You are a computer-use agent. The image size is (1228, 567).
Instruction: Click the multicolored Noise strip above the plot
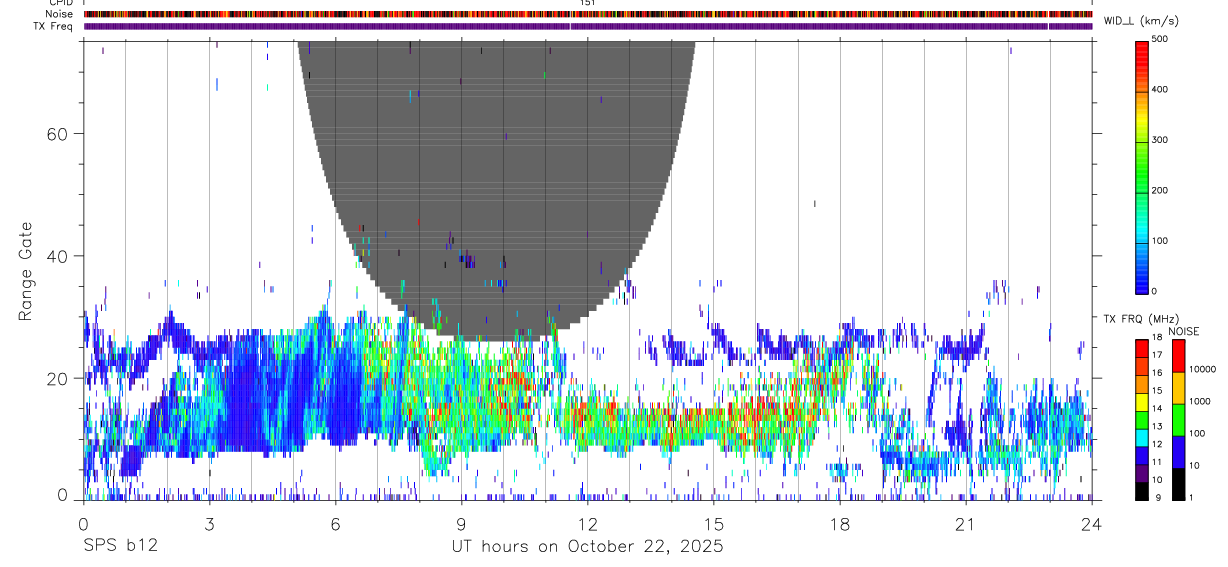tap(588, 14)
